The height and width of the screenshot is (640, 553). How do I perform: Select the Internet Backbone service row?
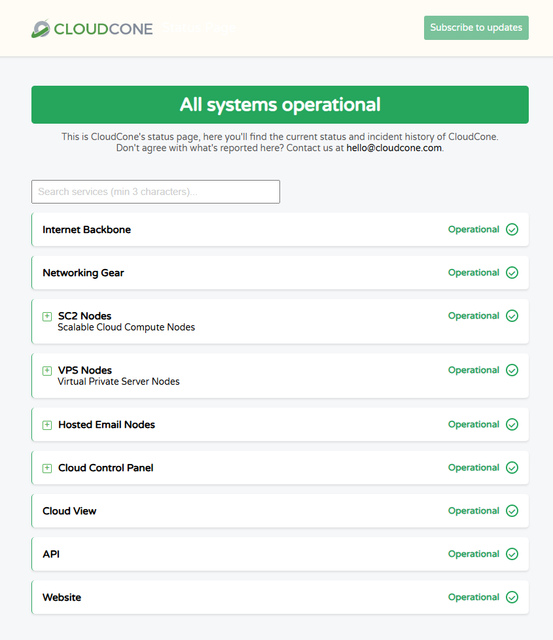click(x=280, y=229)
